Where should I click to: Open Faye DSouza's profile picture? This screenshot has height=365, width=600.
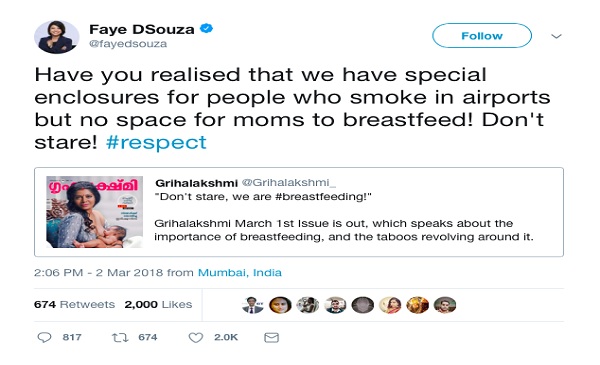pyautogui.click(x=57, y=37)
